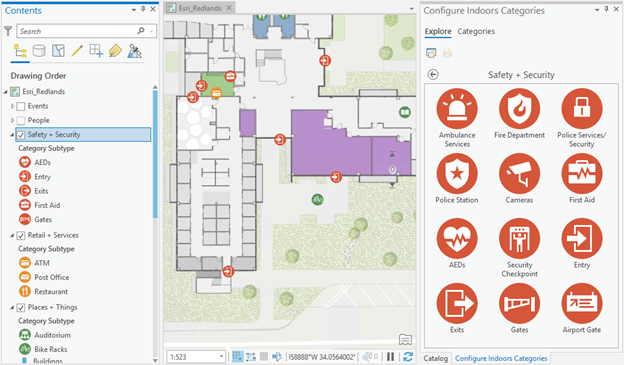Click the snapping icon in map status bar
Screen dimensions: 624x365
click(238, 357)
